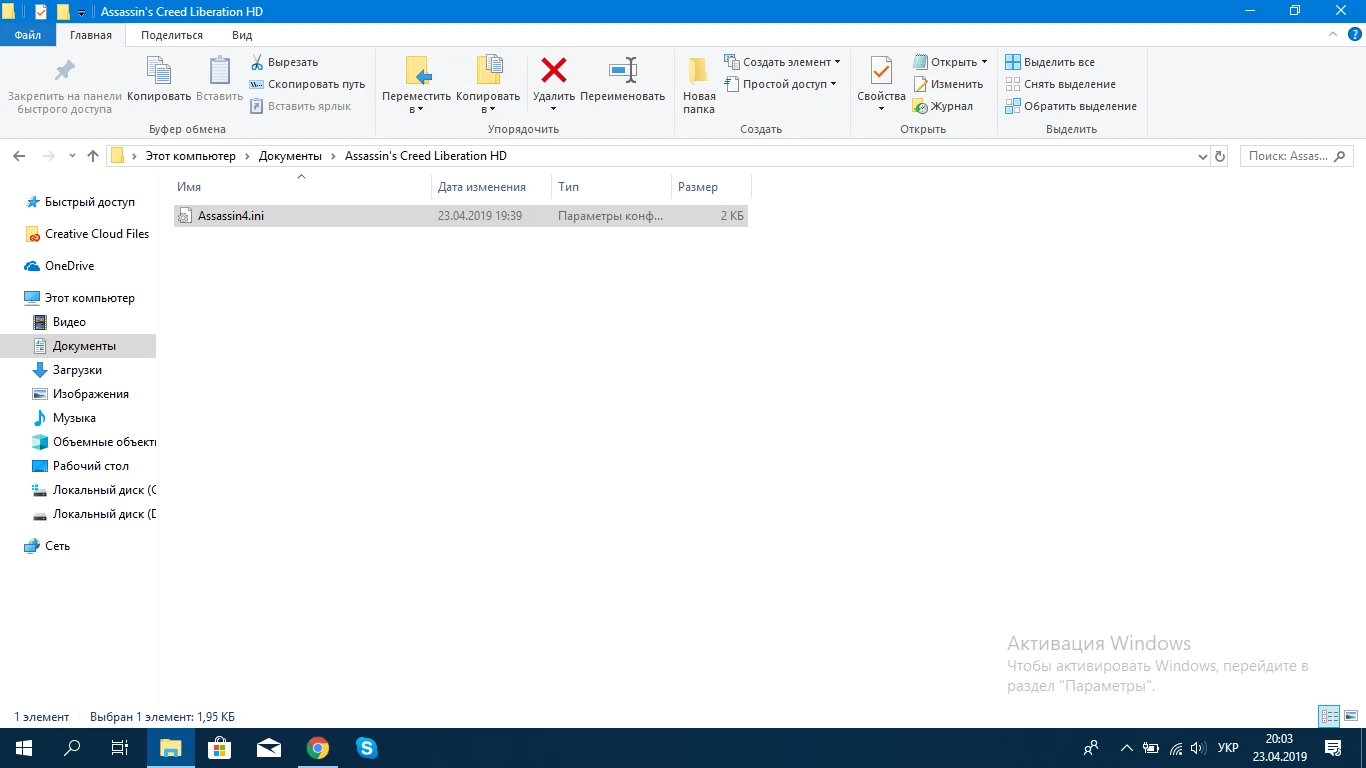Click the Cut (Вырезать) scissors icon
The image size is (1366, 768).
pos(257,62)
